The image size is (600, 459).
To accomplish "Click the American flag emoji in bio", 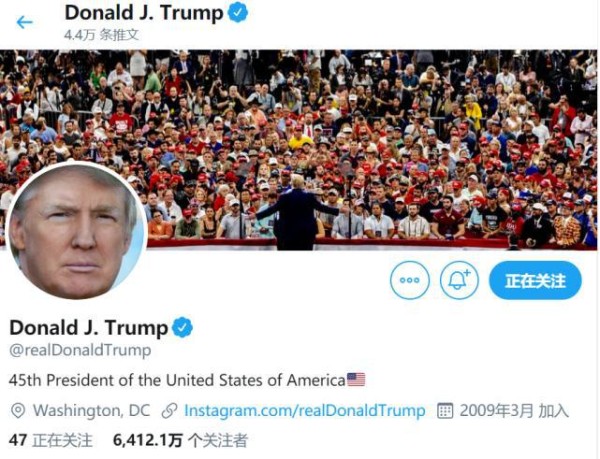I will (x=356, y=380).
